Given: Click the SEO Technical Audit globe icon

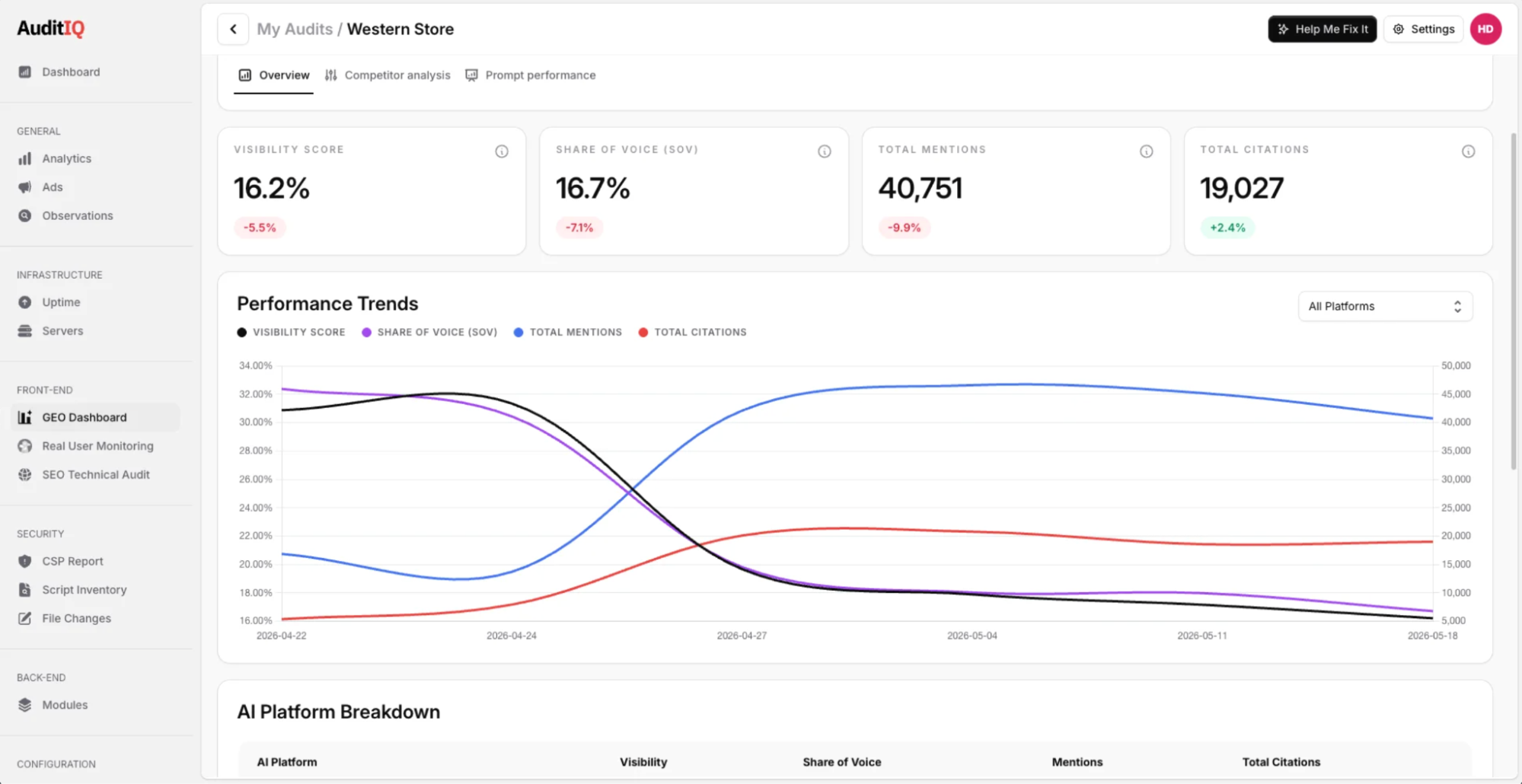Looking at the screenshot, I should click(25, 475).
